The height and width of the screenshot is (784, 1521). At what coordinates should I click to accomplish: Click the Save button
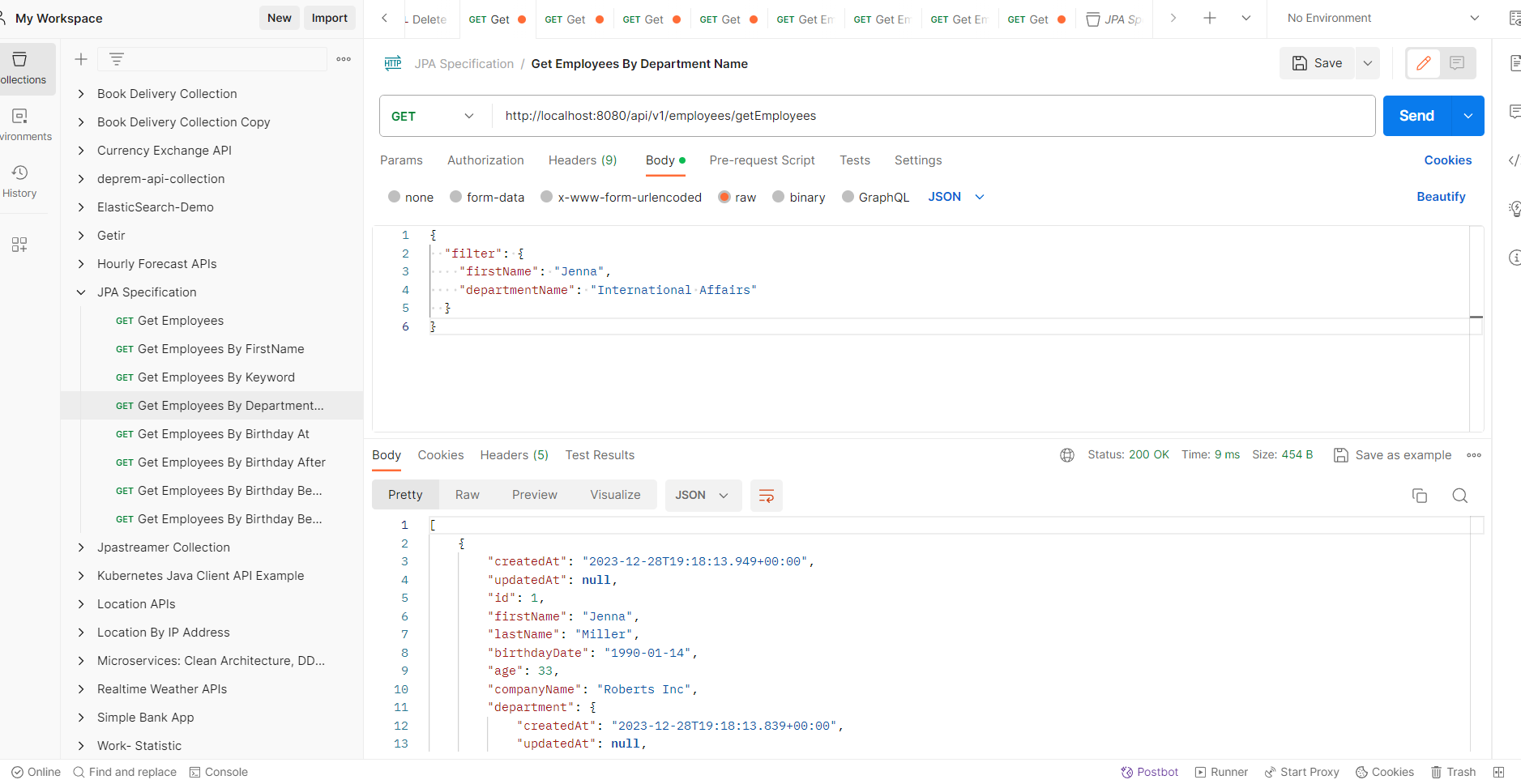tap(1318, 63)
